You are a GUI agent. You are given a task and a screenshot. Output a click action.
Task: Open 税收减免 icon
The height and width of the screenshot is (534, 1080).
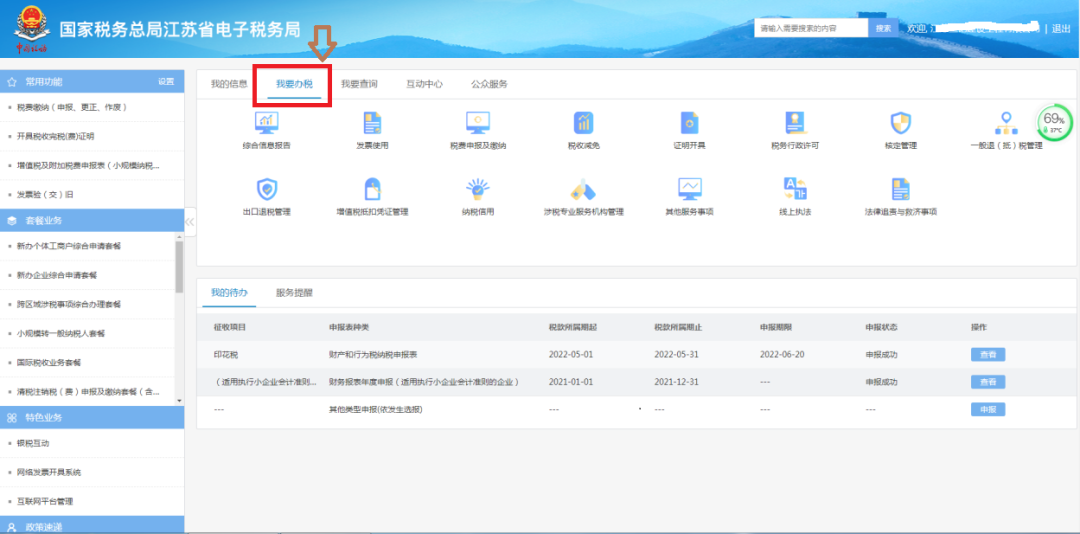click(583, 123)
